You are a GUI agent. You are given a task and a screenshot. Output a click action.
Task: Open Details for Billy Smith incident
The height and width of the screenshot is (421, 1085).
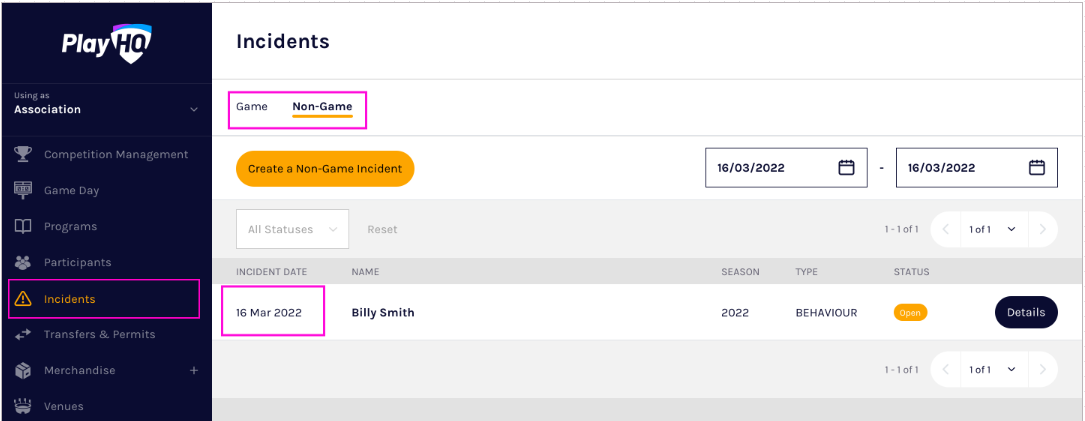pyautogui.click(x=1025, y=312)
